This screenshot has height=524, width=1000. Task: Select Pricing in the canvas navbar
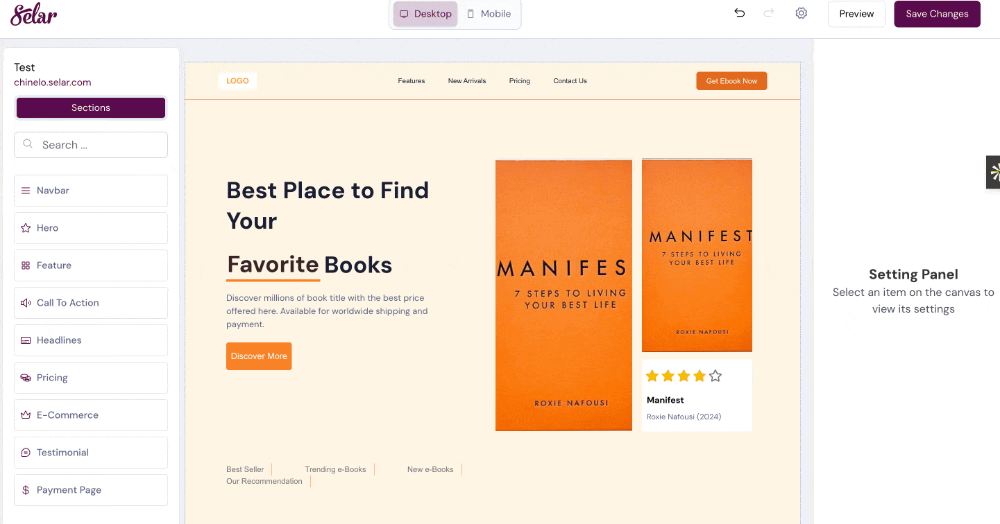(519, 81)
